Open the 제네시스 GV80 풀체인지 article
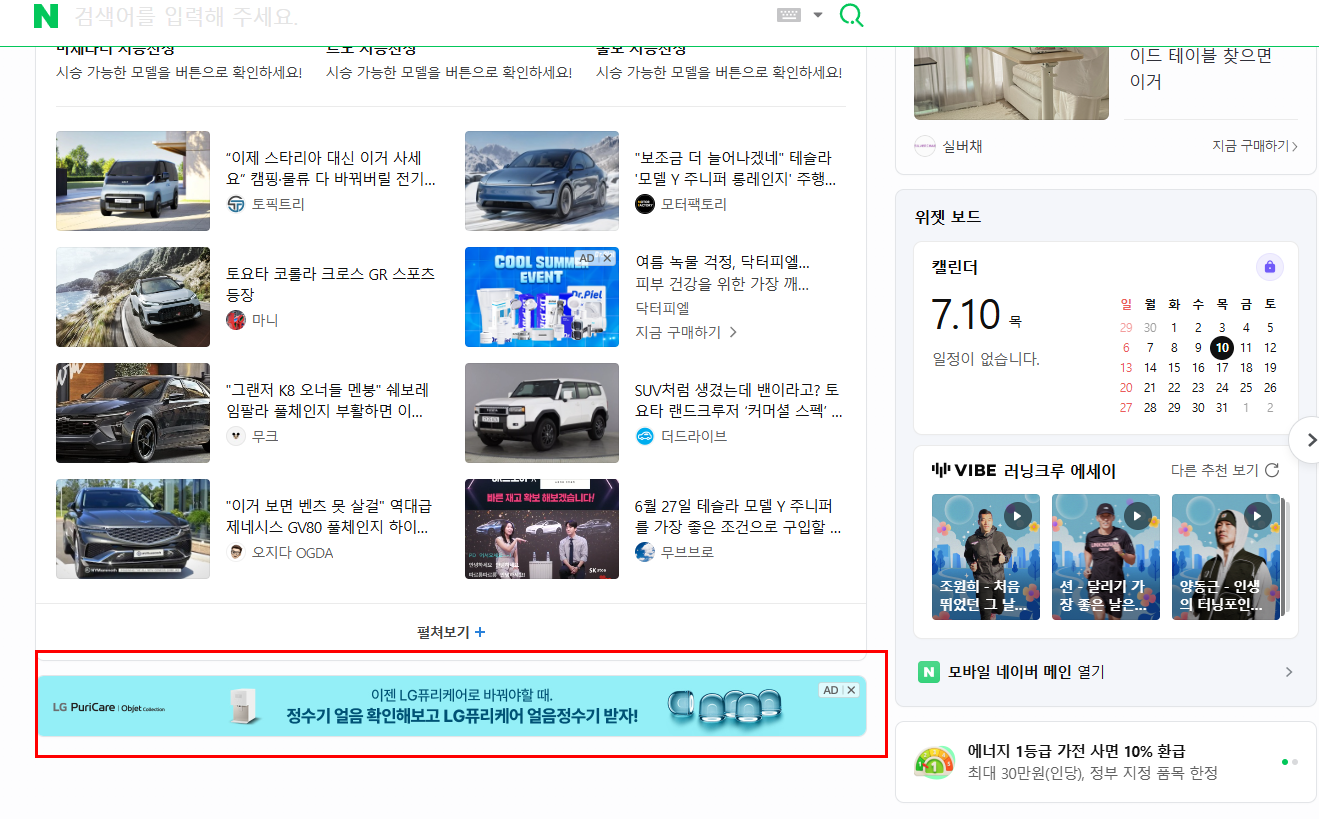This screenshot has height=819, width=1319. click(329, 517)
